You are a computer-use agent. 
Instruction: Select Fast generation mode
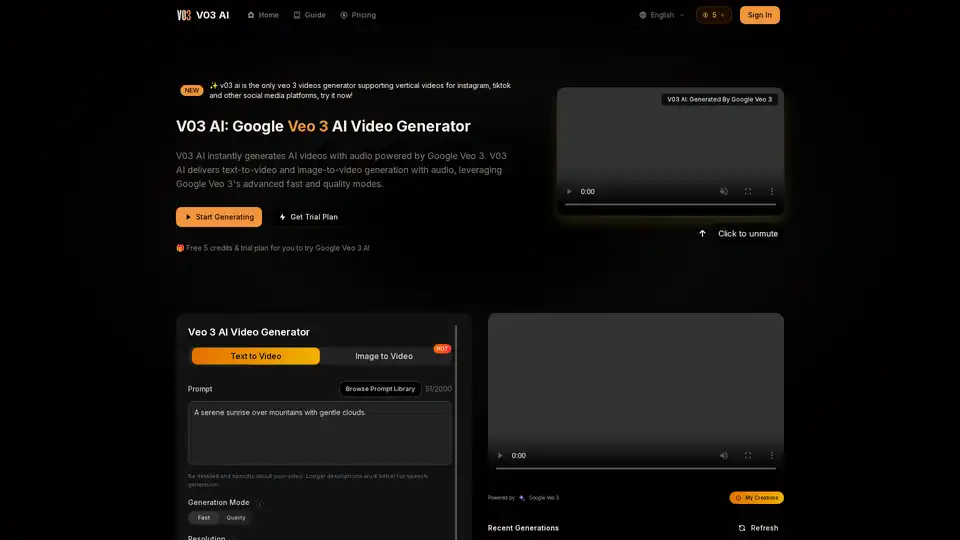click(x=204, y=518)
